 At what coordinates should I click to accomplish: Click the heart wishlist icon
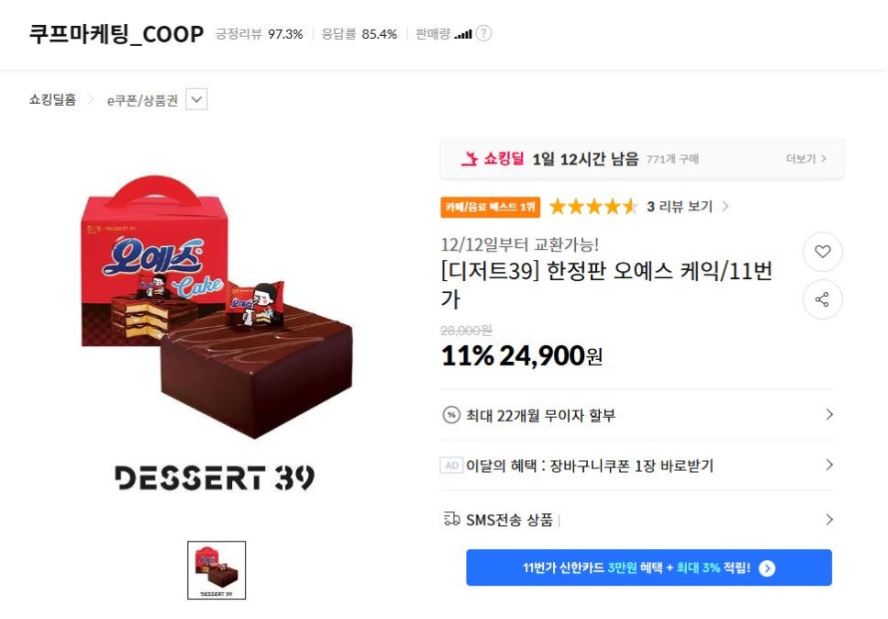coord(822,251)
